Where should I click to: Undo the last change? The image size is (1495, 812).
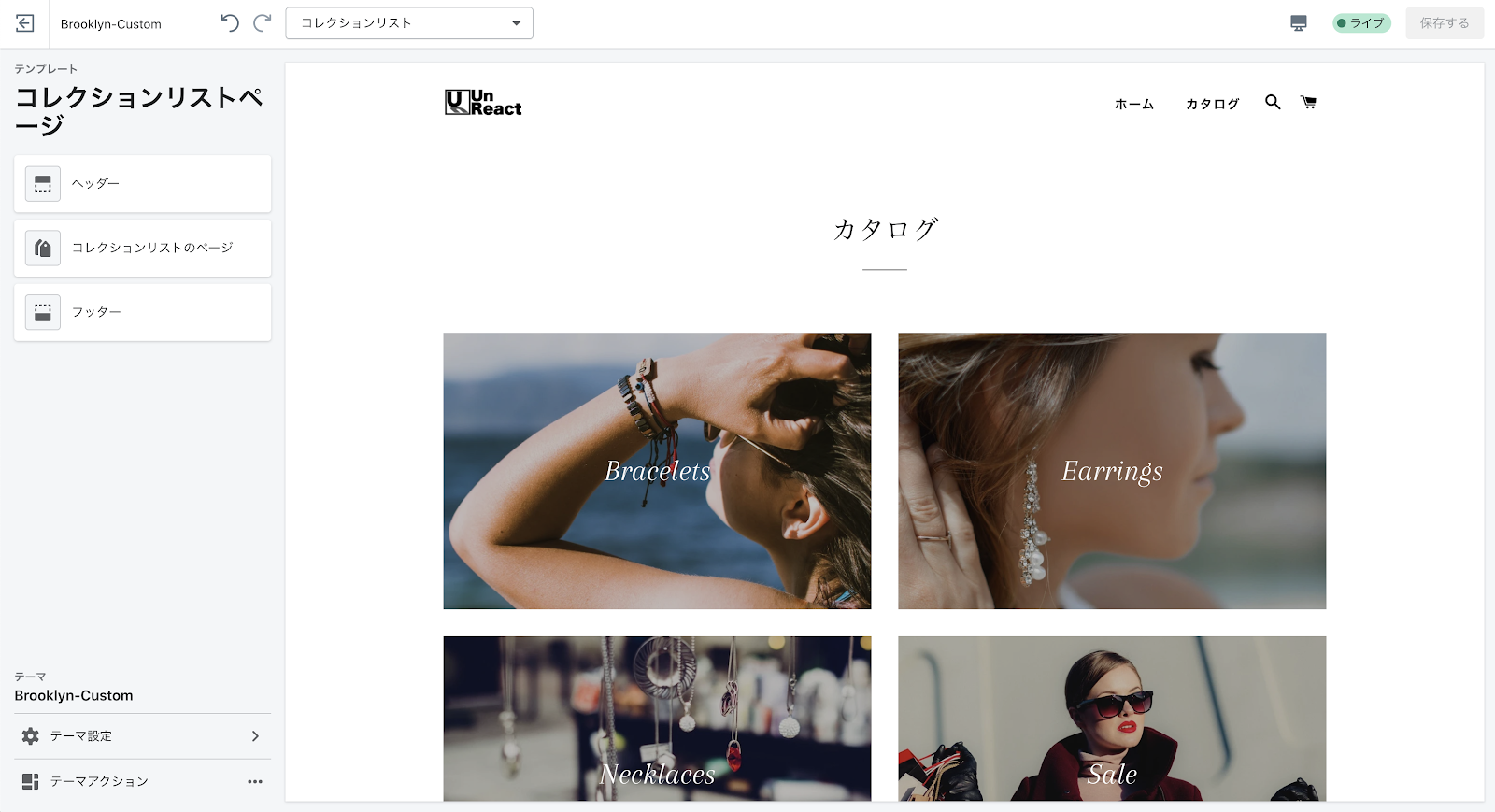230,23
